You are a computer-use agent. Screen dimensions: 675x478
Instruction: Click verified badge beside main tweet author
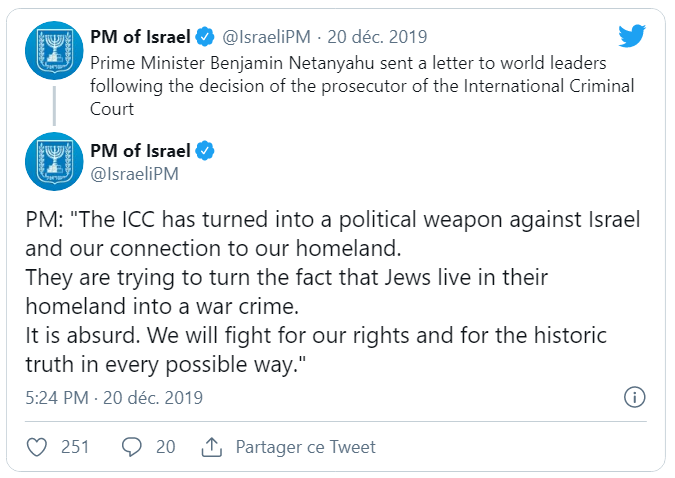pos(205,151)
